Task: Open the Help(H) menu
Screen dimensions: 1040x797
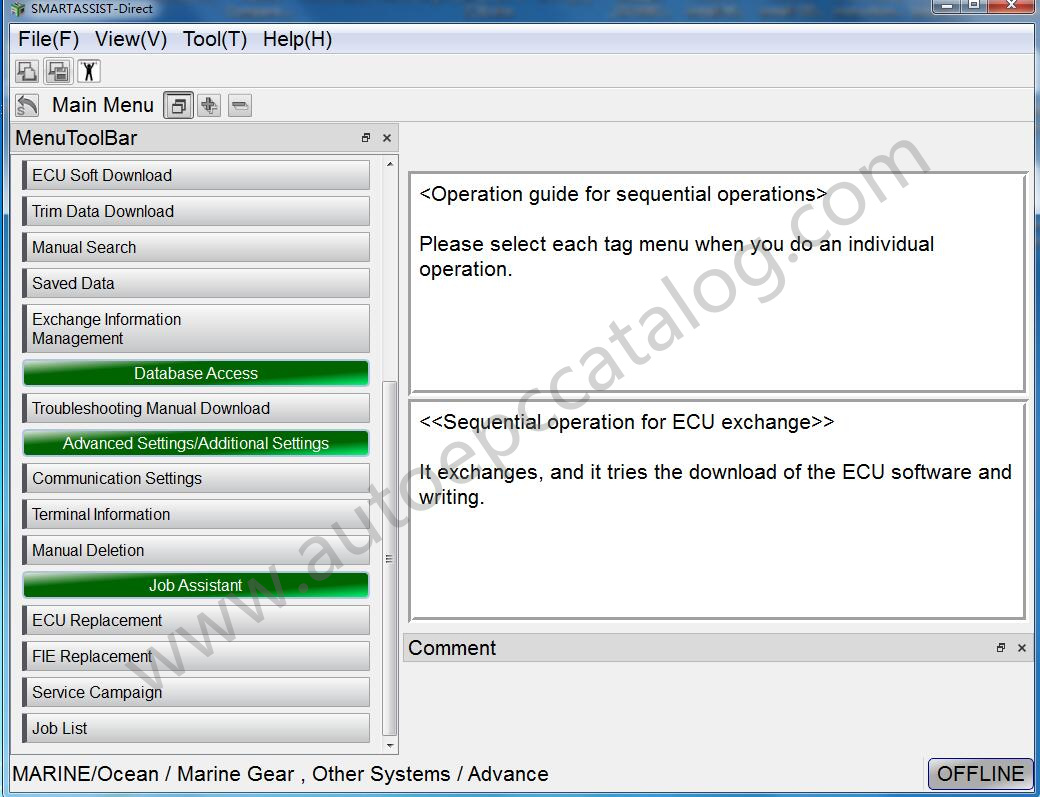Action: [297, 39]
